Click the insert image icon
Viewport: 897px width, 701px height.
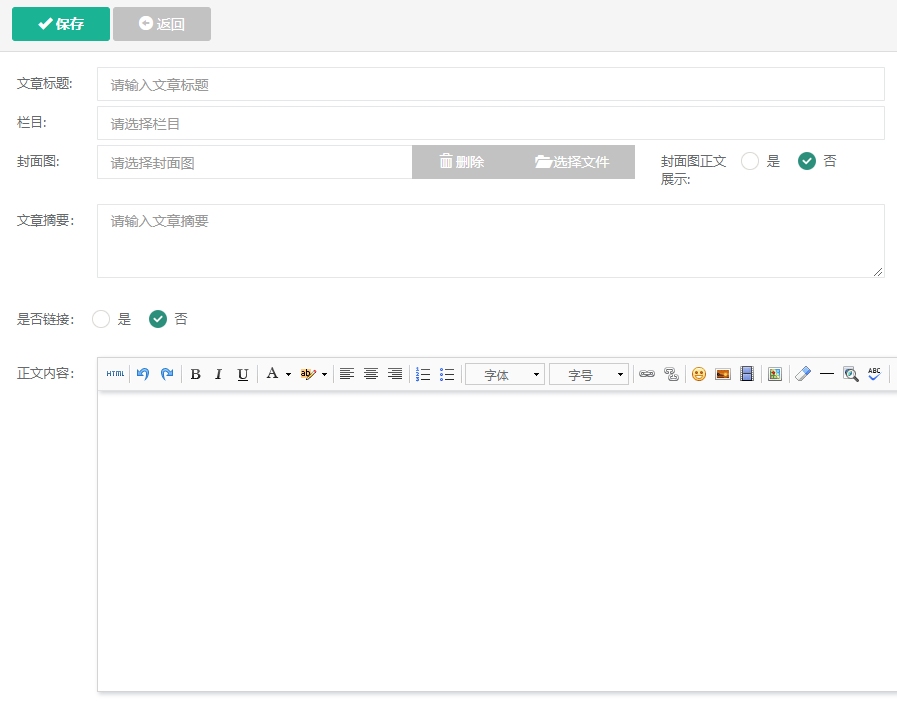[723, 374]
